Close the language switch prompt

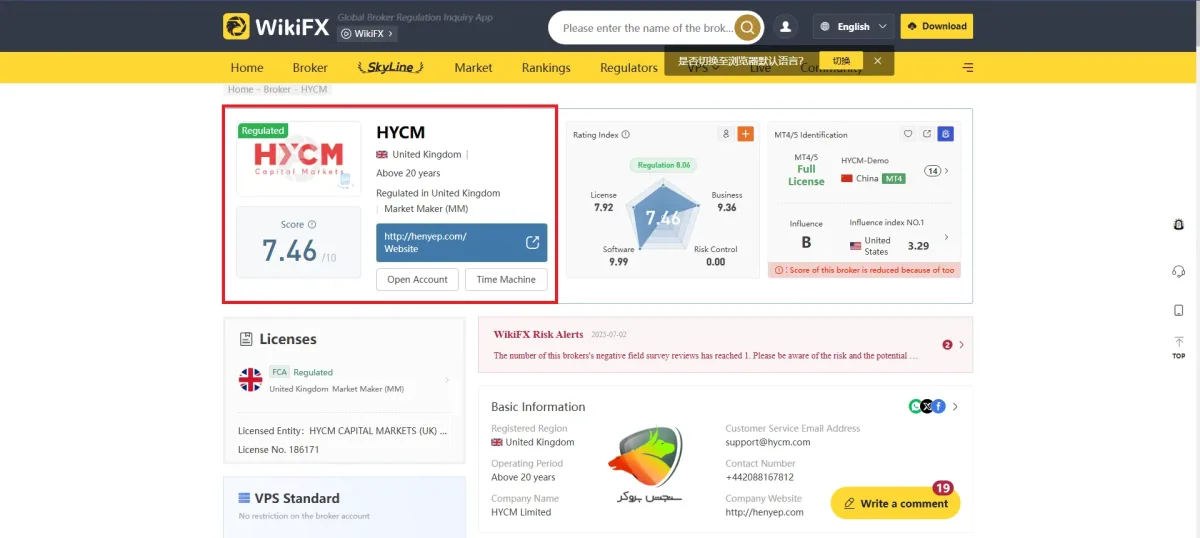[x=877, y=61]
